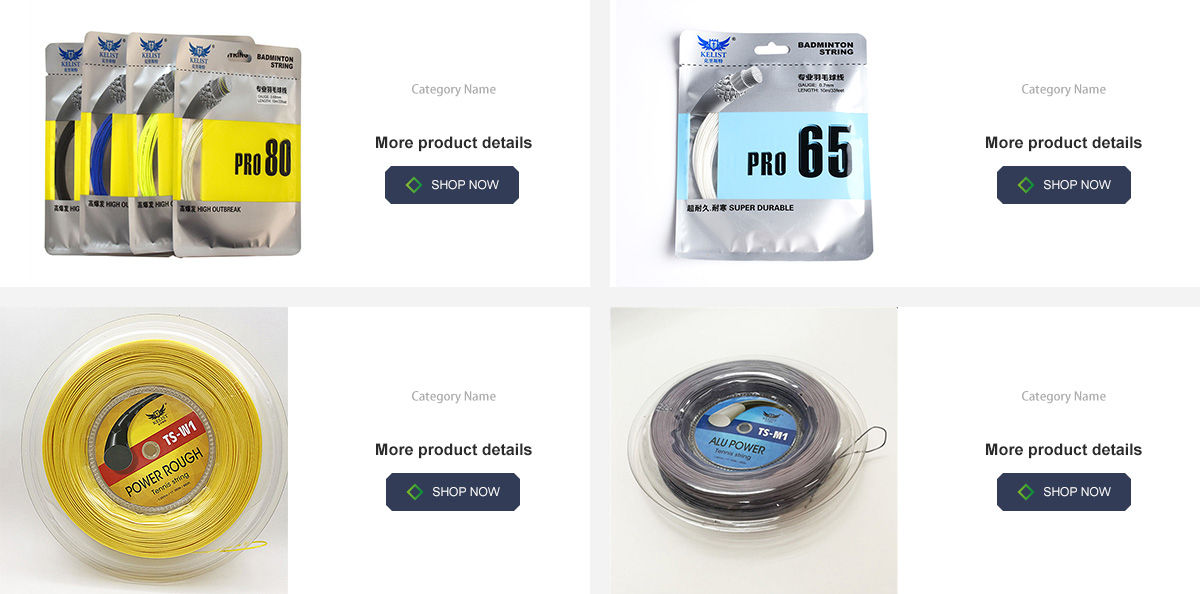Click Category Name above the PRO 80 details
The width and height of the screenshot is (1200, 594).
453,89
